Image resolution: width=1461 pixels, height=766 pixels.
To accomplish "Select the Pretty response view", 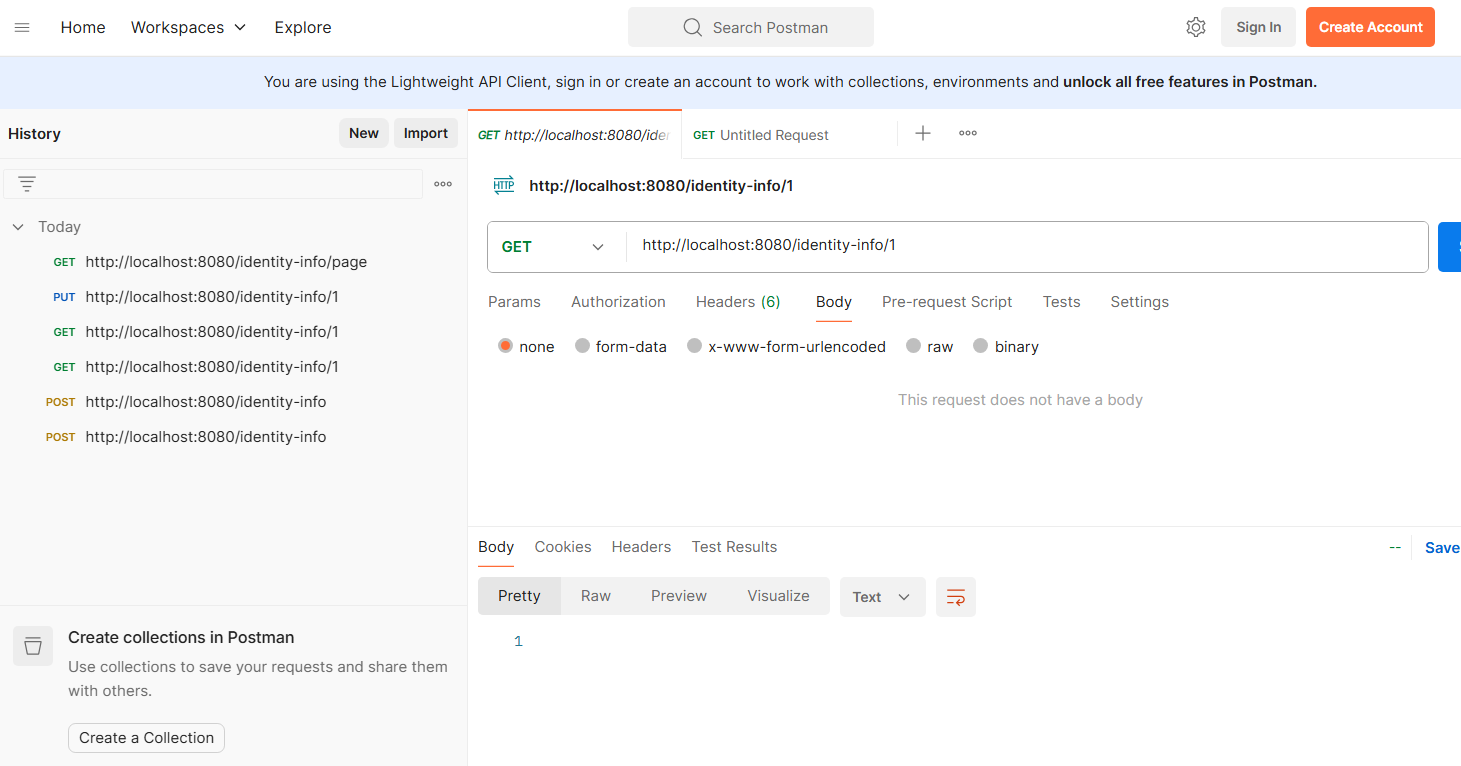I will 519,596.
